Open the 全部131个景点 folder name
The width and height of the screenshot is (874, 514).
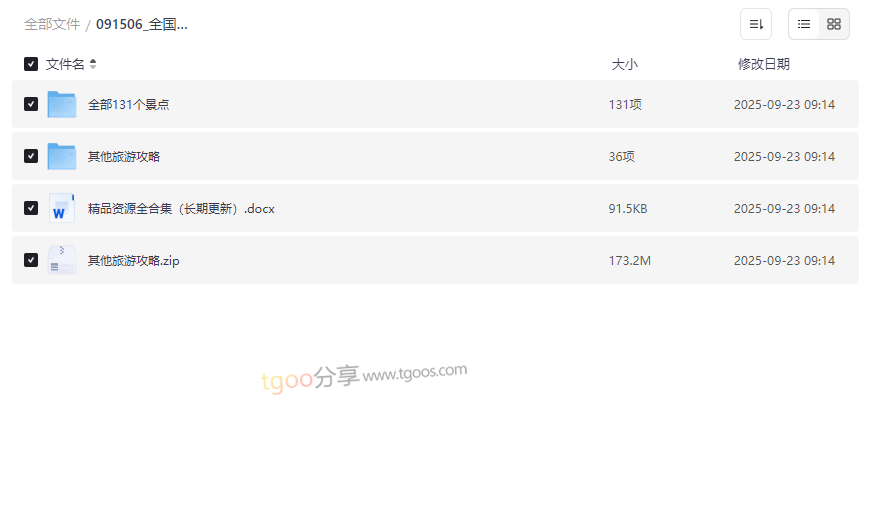(x=129, y=104)
